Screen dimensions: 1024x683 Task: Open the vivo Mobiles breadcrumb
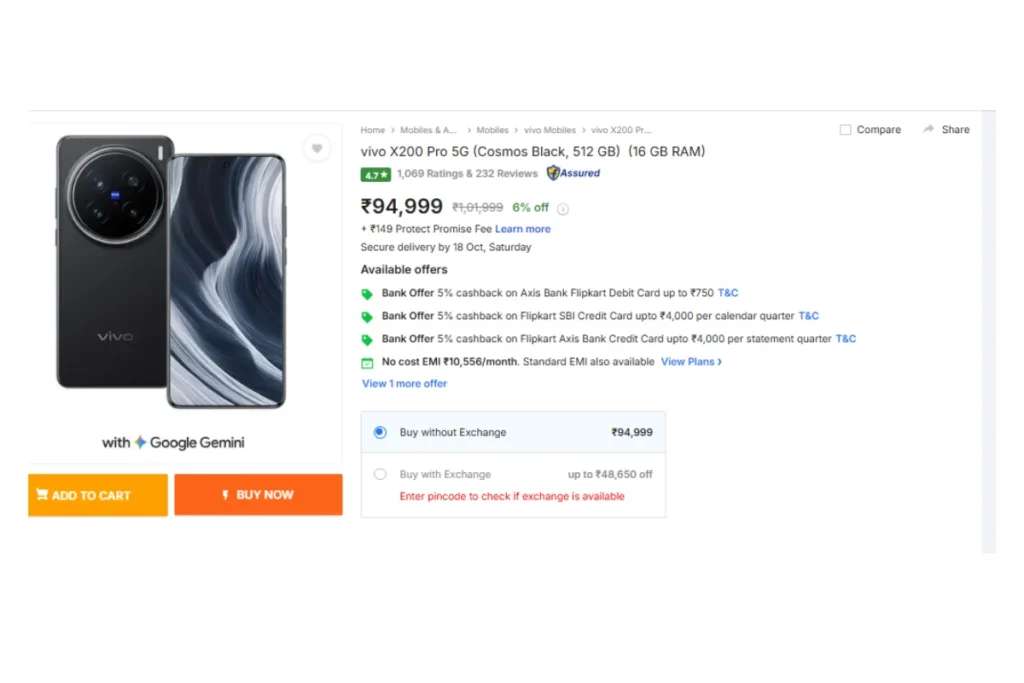pyautogui.click(x=550, y=130)
